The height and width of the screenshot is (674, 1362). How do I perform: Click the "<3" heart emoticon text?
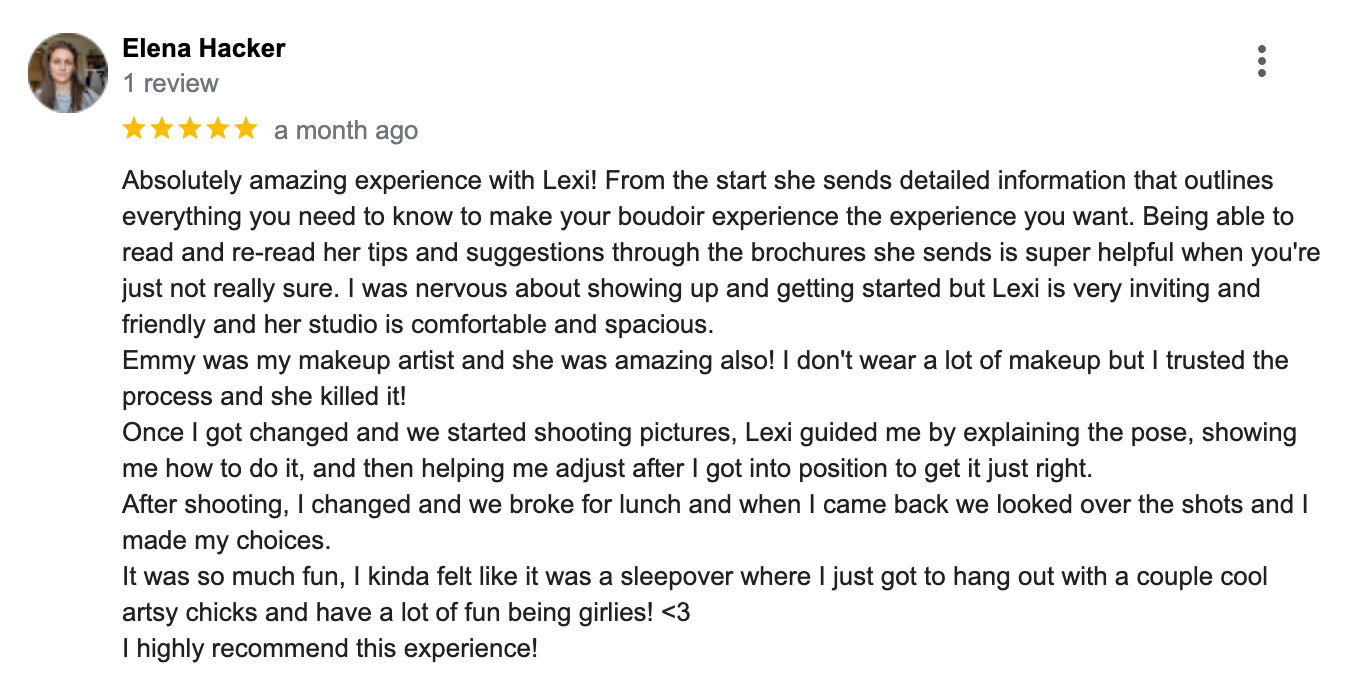[x=676, y=612]
